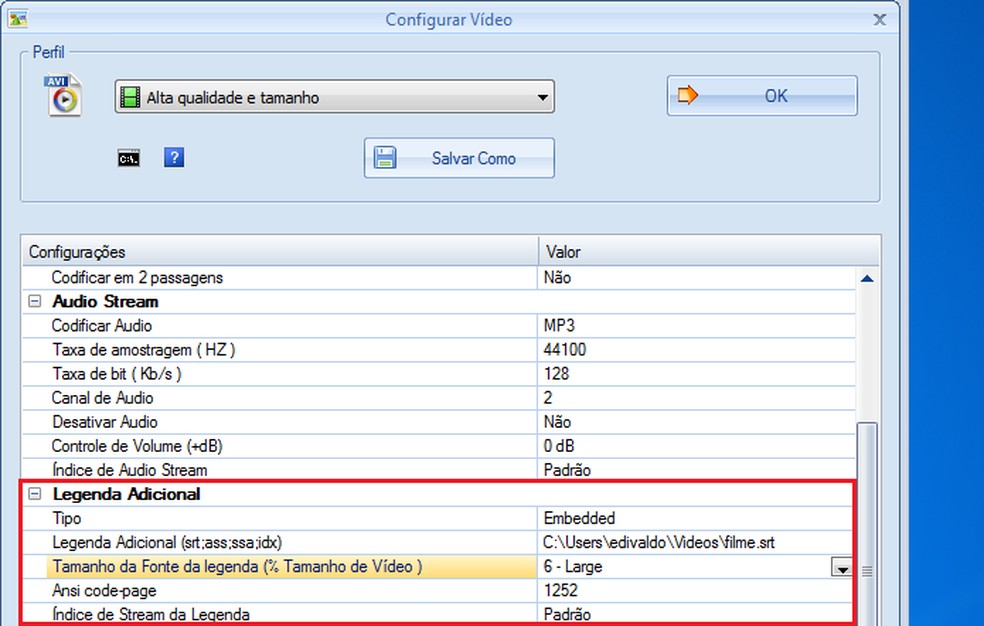Screen dimensions: 984x626
Task: Collapse the Legenda Adicional section
Action: coord(34,493)
